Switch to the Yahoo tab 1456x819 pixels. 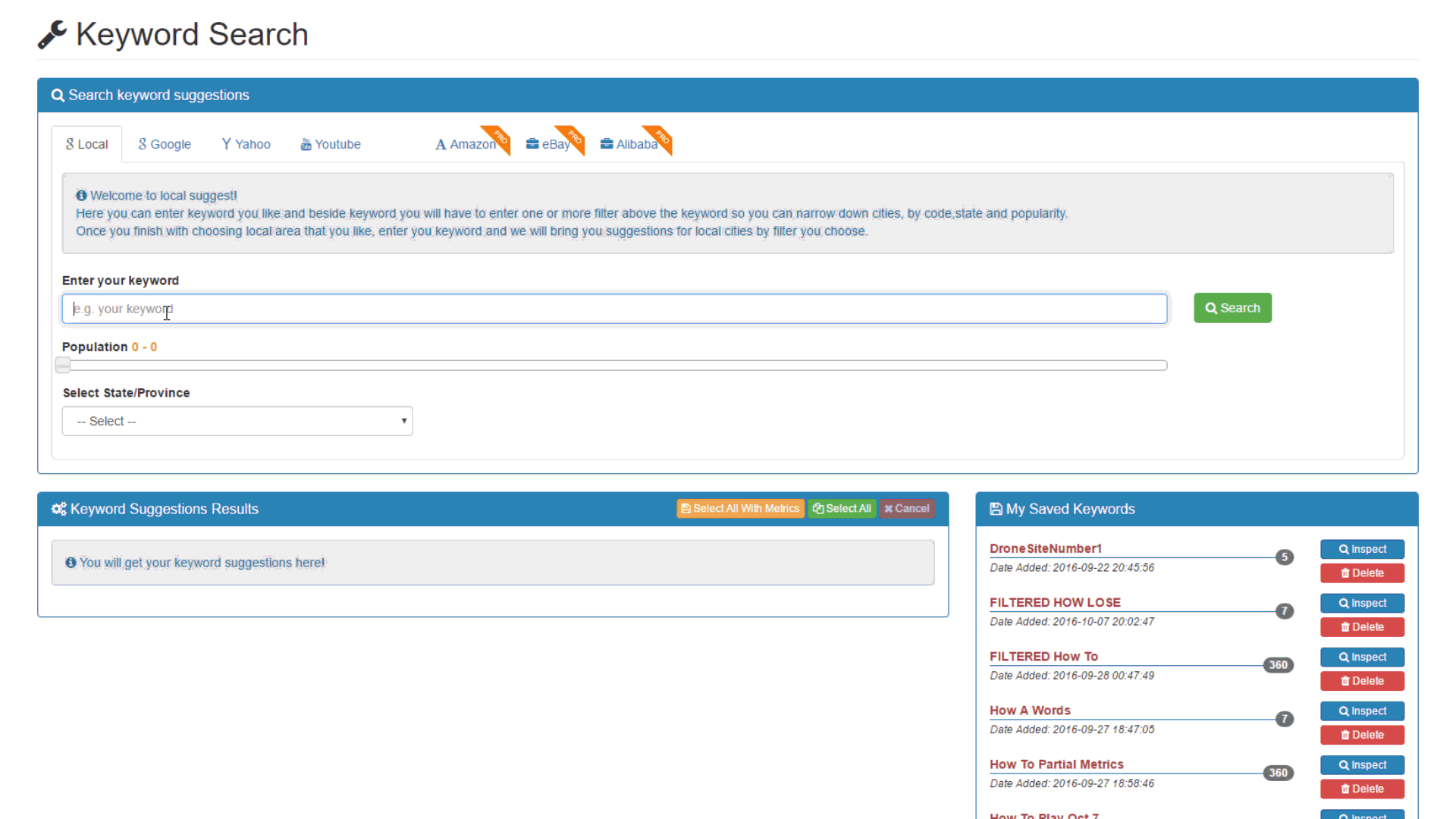click(246, 144)
